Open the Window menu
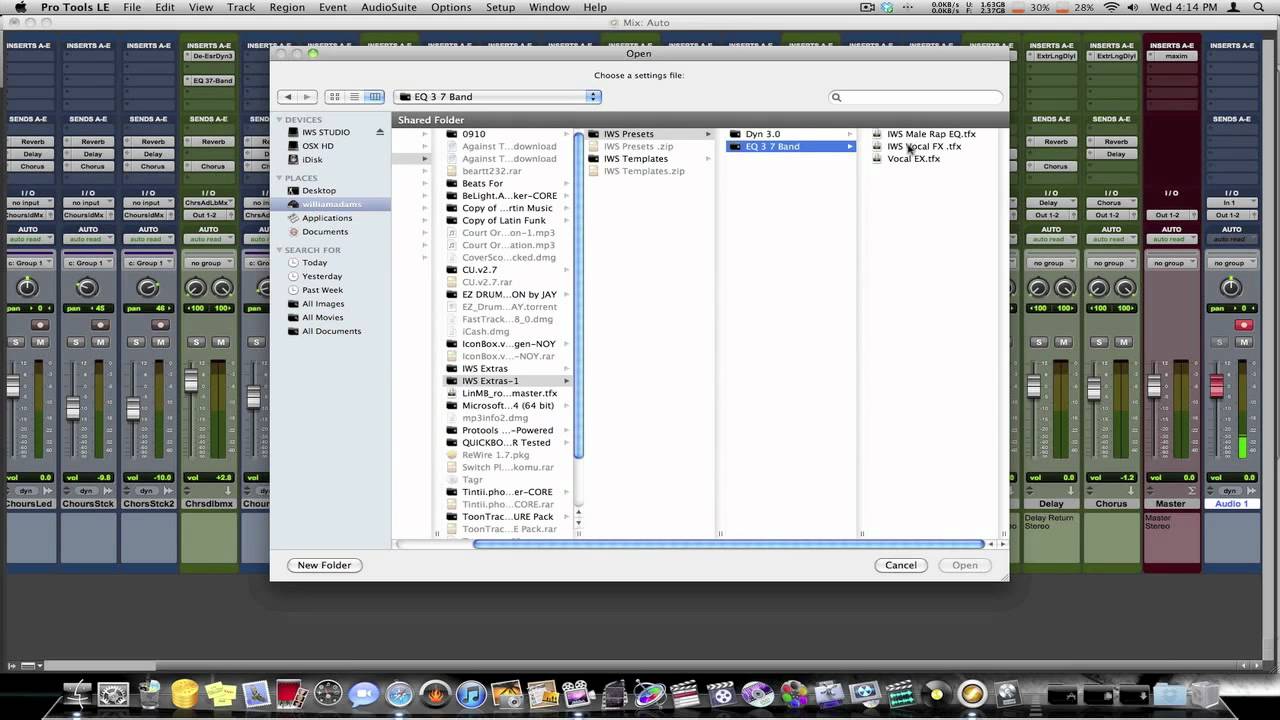Image resolution: width=1280 pixels, height=720 pixels. (x=549, y=7)
